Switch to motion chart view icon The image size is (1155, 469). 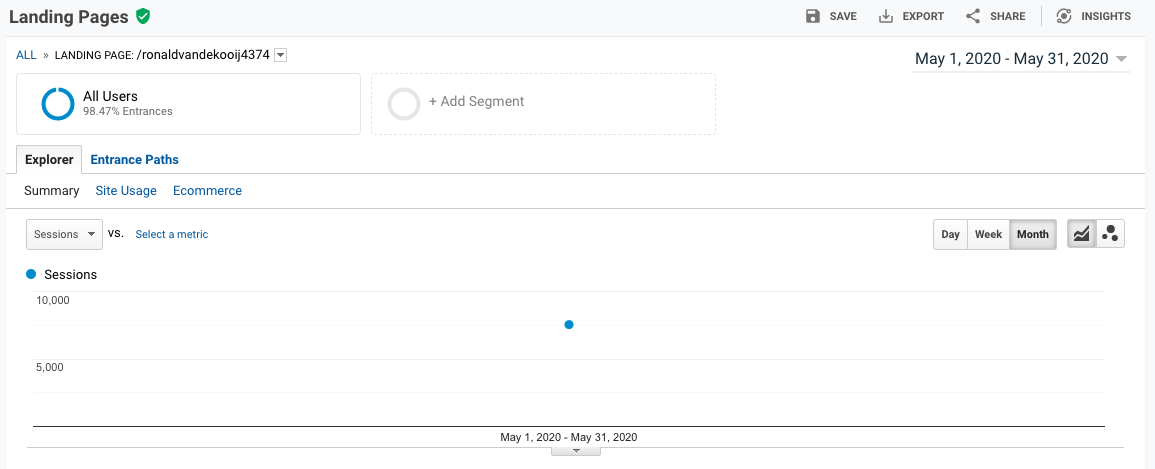coord(1110,234)
